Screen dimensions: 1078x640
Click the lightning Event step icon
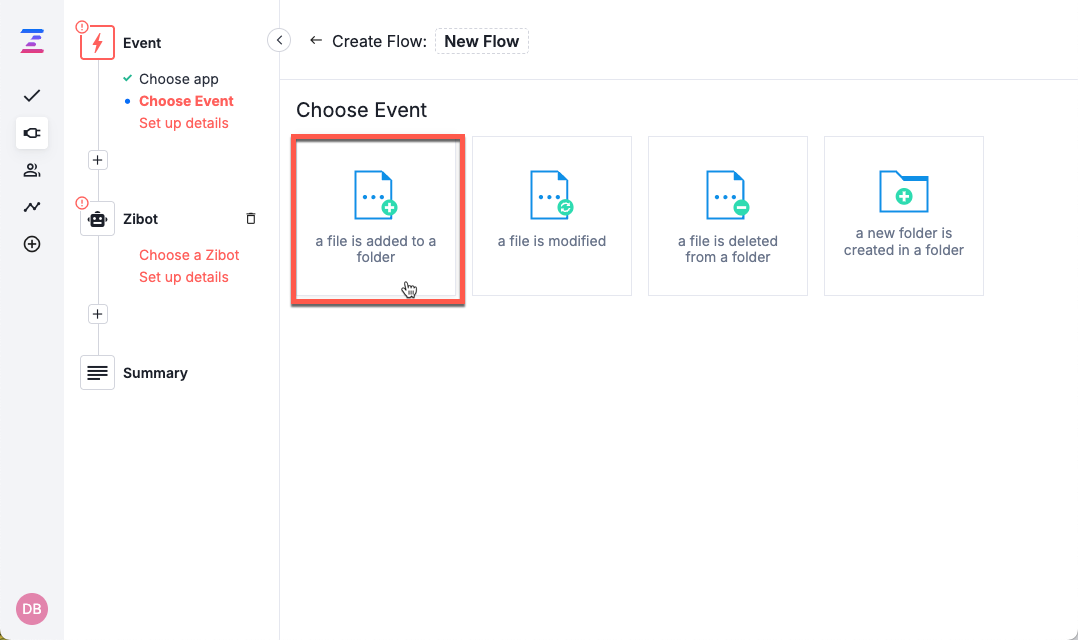97,42
